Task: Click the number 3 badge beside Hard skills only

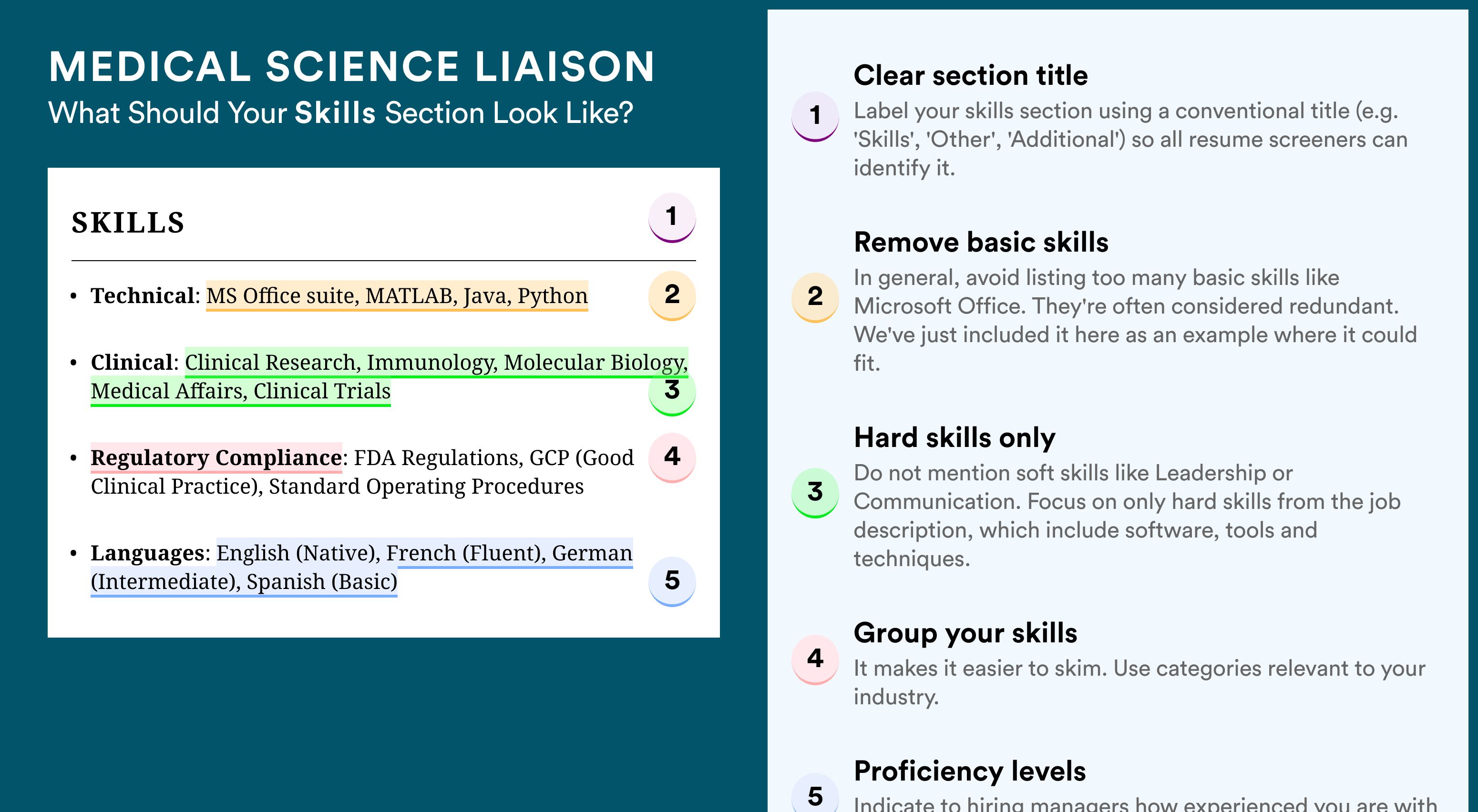Action: coord(815,492)
